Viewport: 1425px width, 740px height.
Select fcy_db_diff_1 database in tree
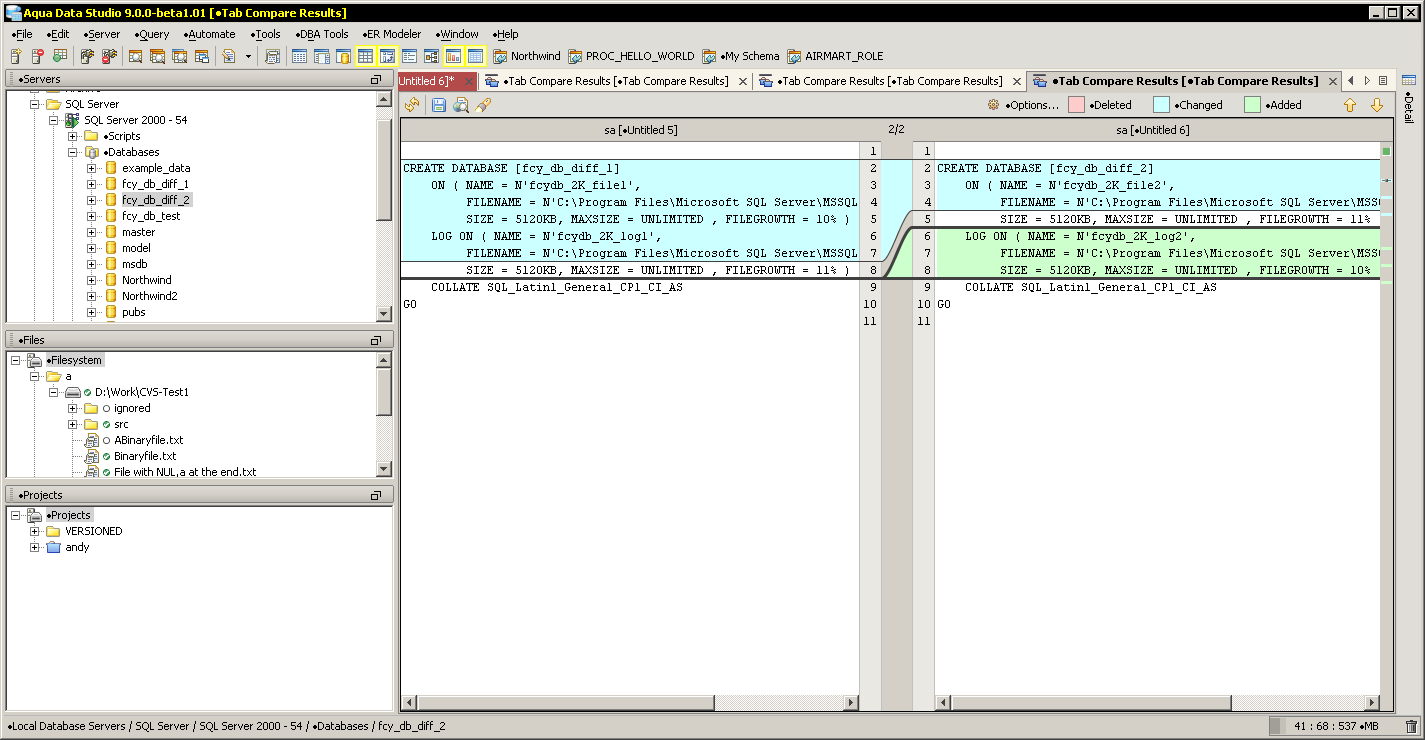tap(155, 184)
